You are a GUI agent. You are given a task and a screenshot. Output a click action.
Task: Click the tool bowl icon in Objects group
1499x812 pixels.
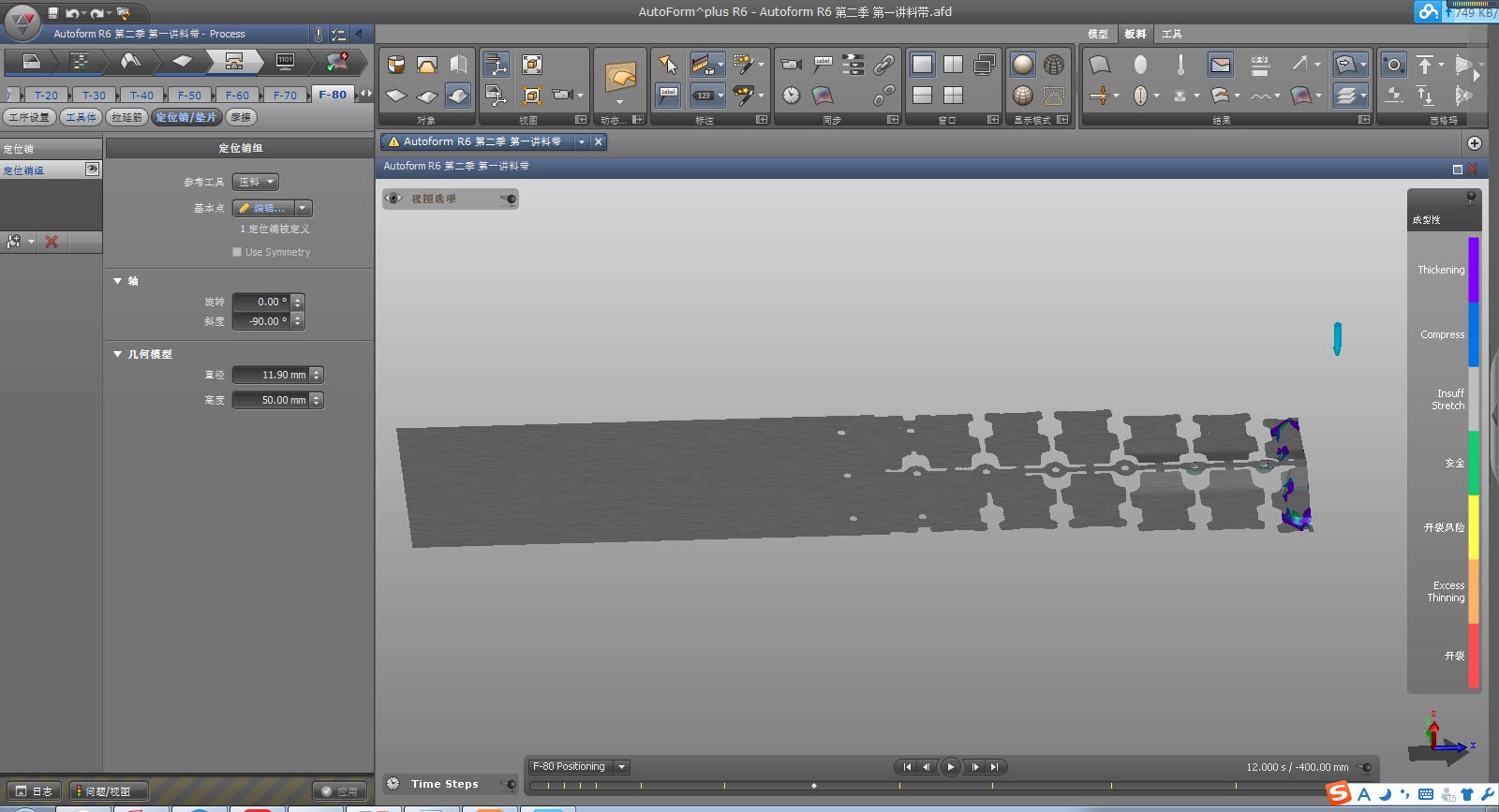pyautogui.click(x=396, y=65)
